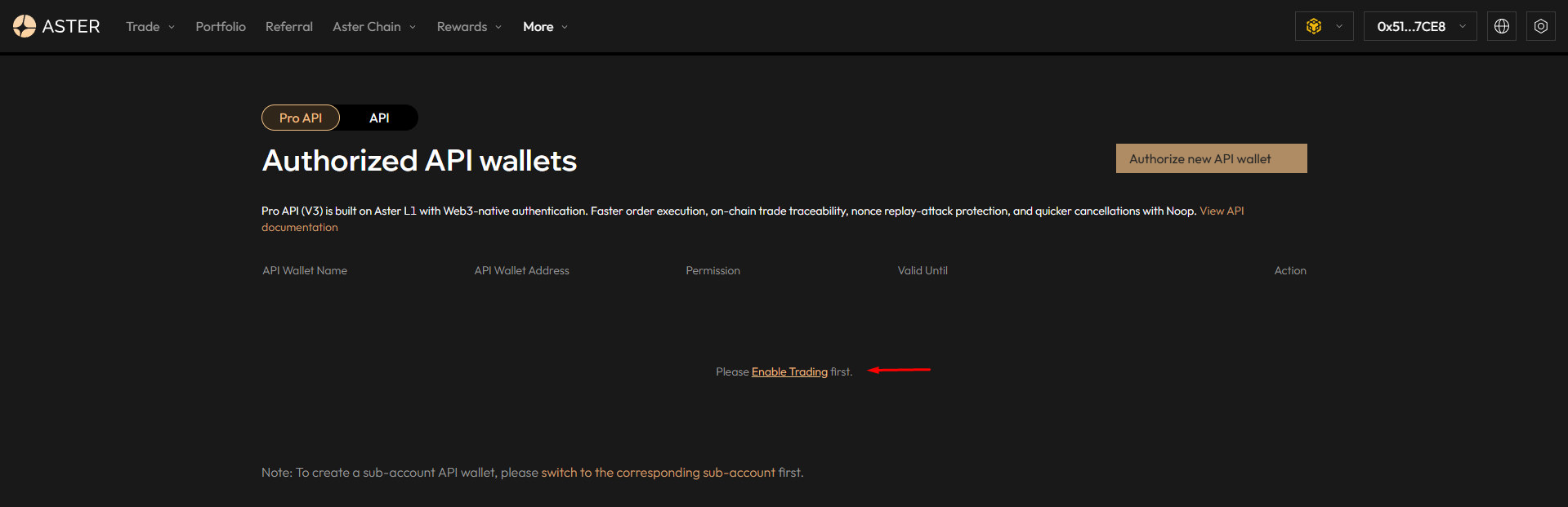
Task: Click the Authorized API wallets heading
Action: pyautogui.click(x=419, y=161)
